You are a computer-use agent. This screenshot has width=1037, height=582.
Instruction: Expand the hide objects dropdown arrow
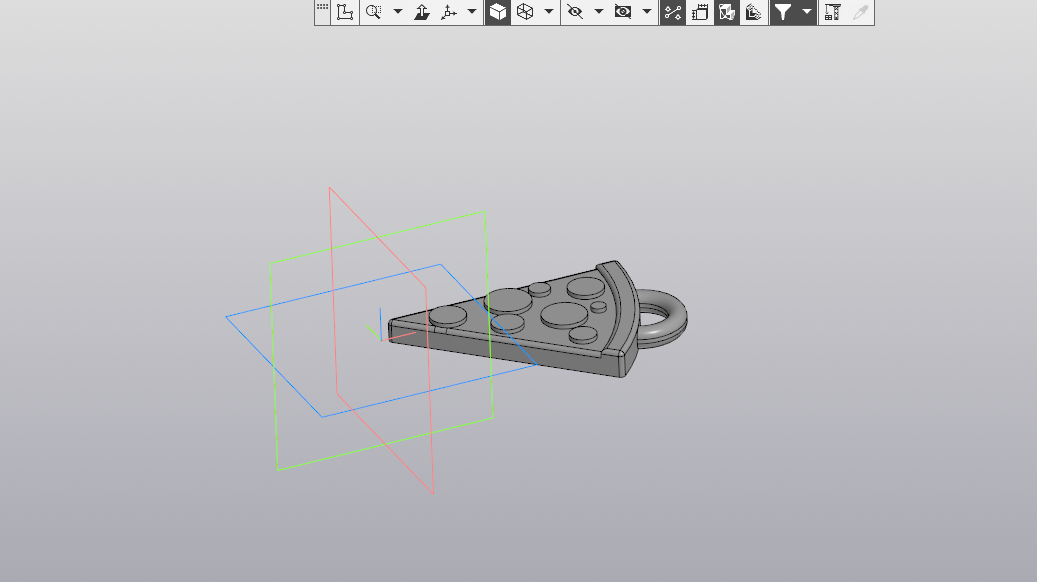click(599, 12)
